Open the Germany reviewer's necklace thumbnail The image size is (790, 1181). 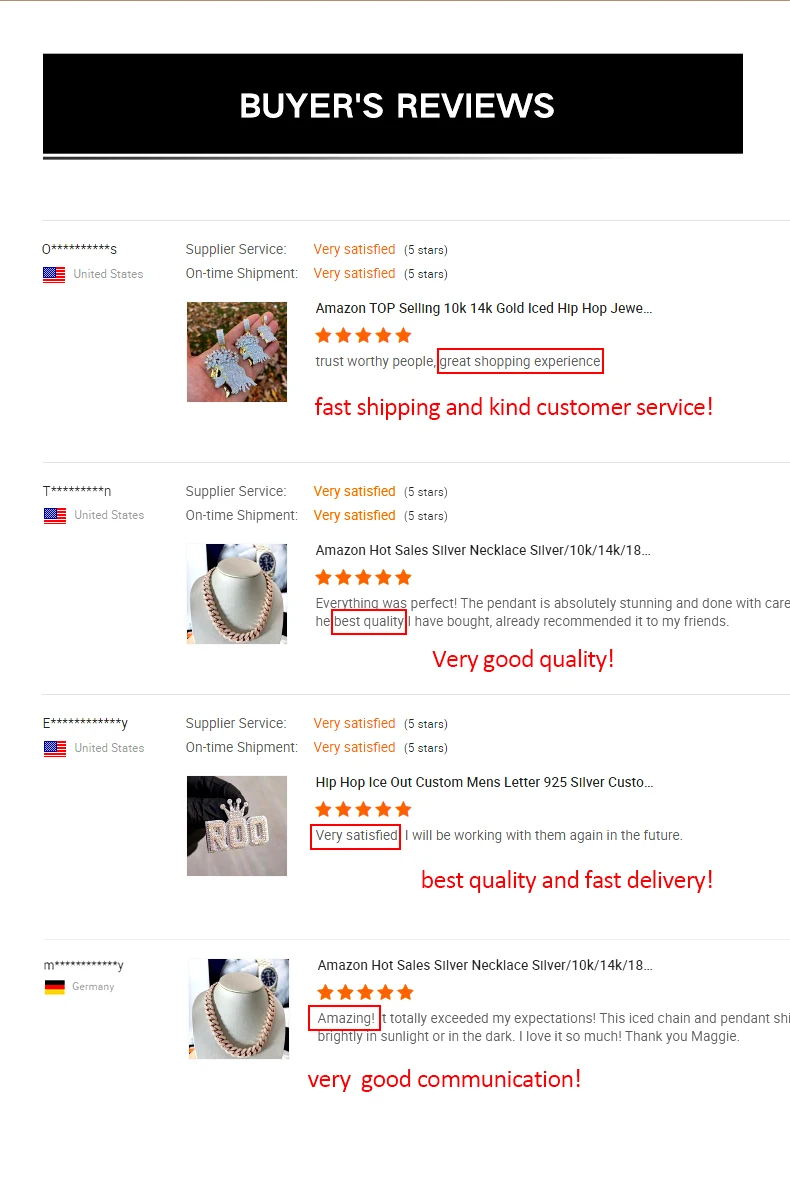(x=239, y=1009)
